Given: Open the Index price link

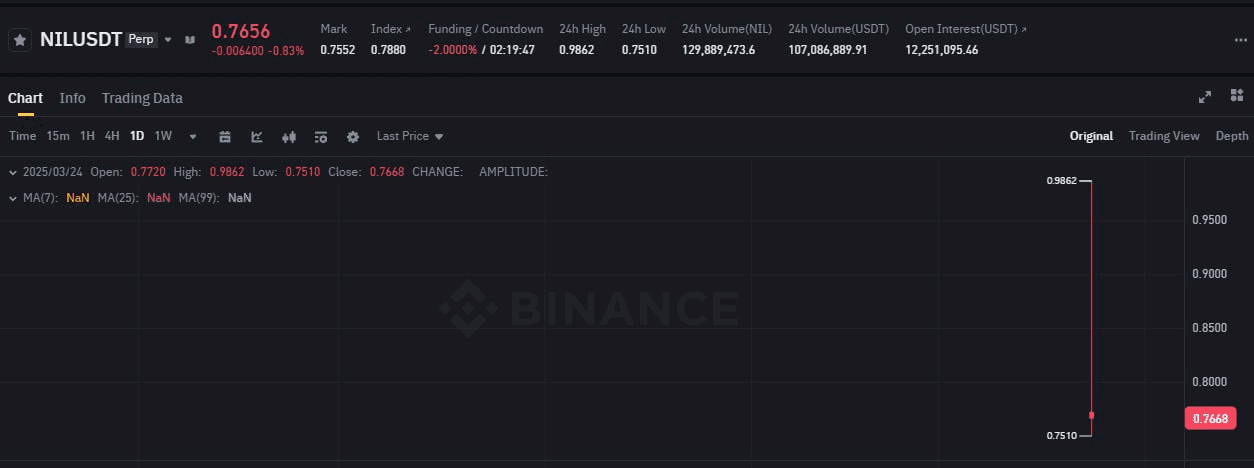Looking at the screenshot, I should pyautogui.click(x=391, y=29).
